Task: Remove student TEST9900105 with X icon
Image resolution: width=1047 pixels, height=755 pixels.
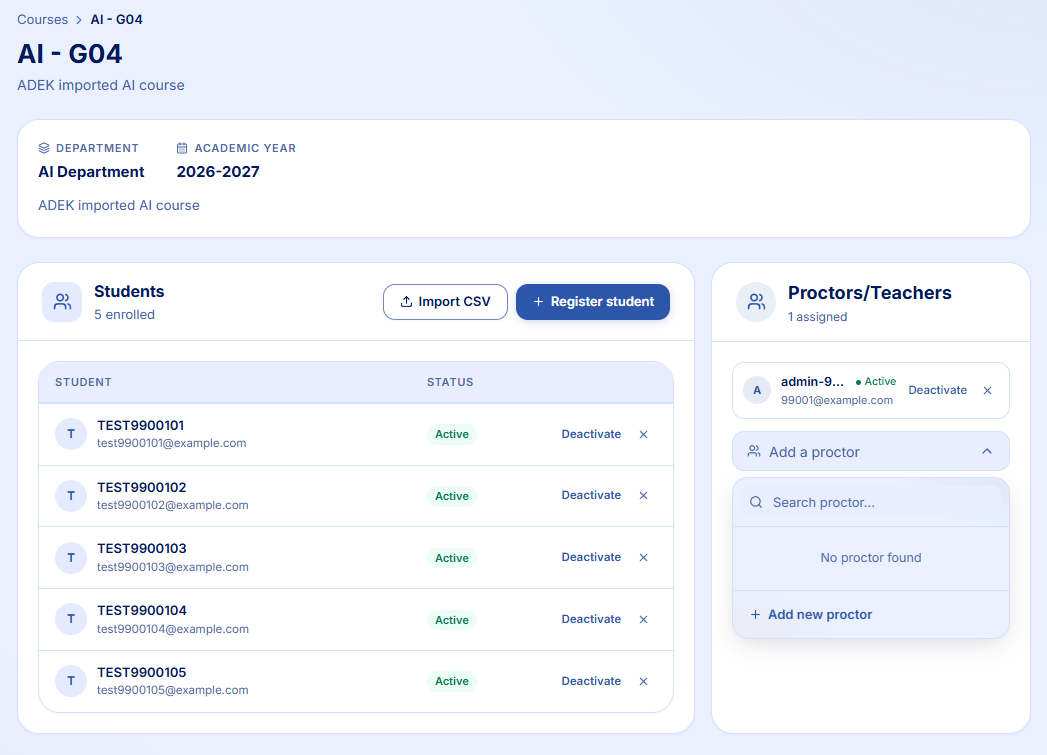Action: 644,682
